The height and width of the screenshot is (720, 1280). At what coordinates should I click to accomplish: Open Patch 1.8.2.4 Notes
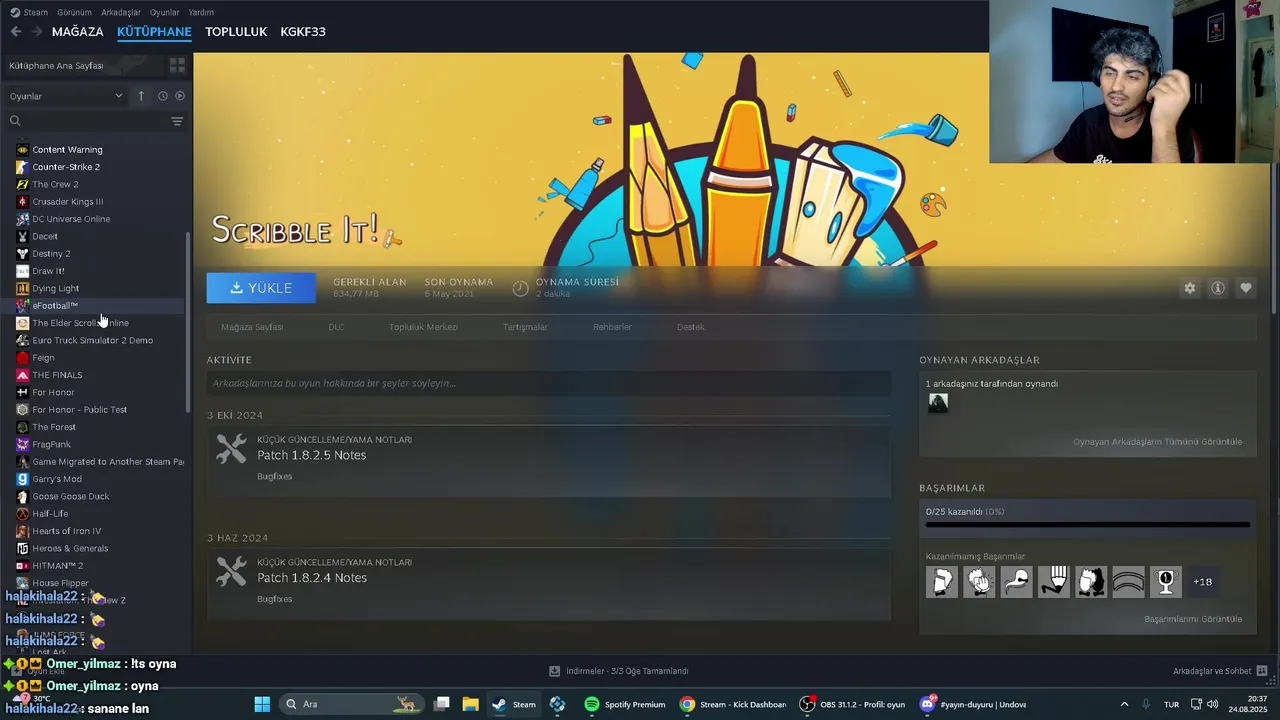click(x=312, y=578)
